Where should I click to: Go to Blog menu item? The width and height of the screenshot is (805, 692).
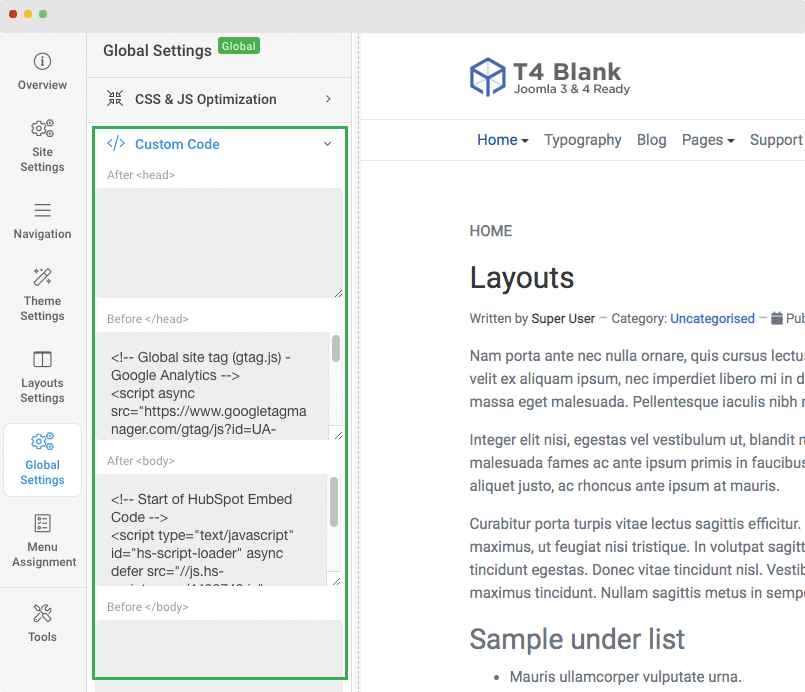coord(651,140)
